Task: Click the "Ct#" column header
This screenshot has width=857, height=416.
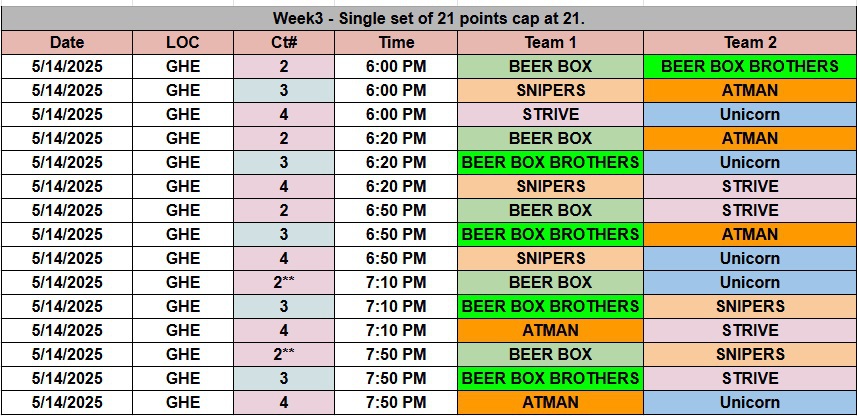Action: [283, 43]
